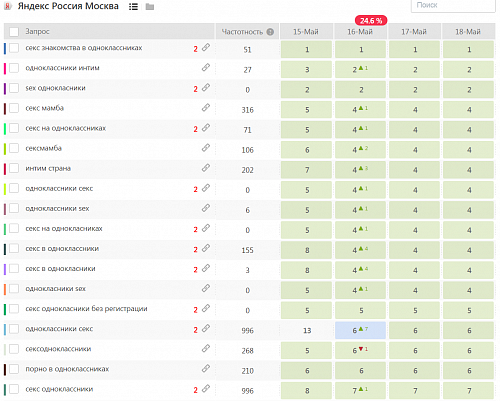
Task: Click the blue color marker of секс знакомства row
Action: 5,48
